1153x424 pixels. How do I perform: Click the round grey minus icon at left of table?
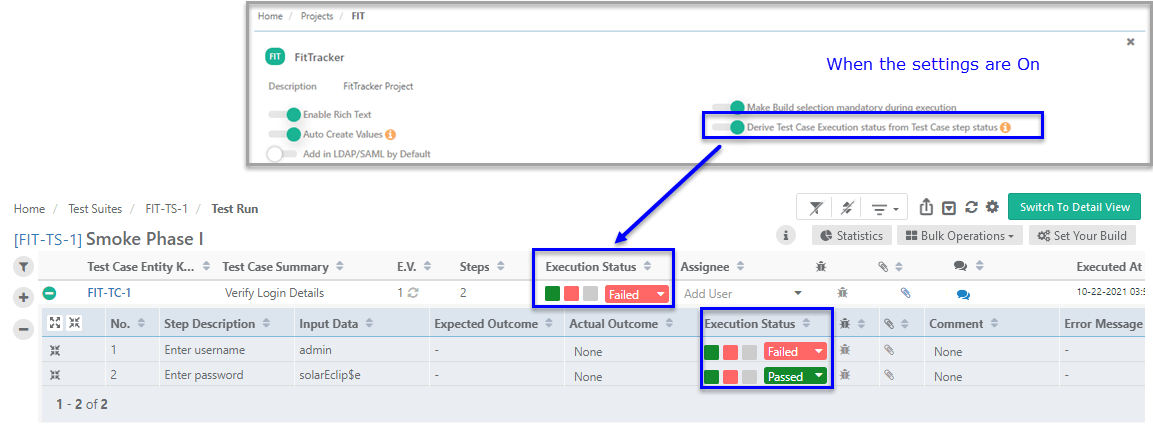point(24,329)
